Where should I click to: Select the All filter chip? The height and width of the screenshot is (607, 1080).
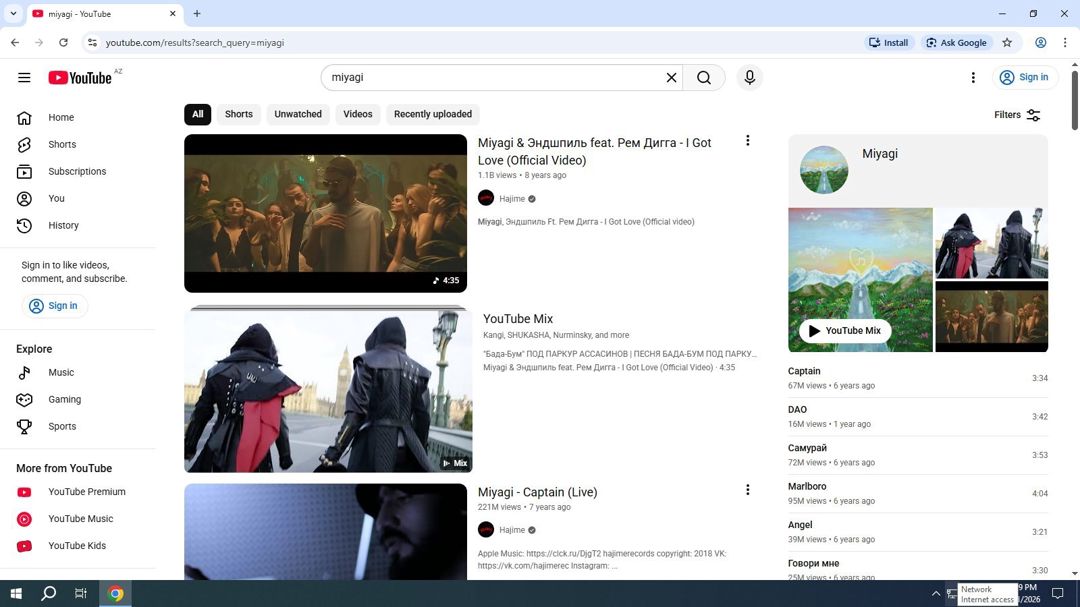[198, 114]
